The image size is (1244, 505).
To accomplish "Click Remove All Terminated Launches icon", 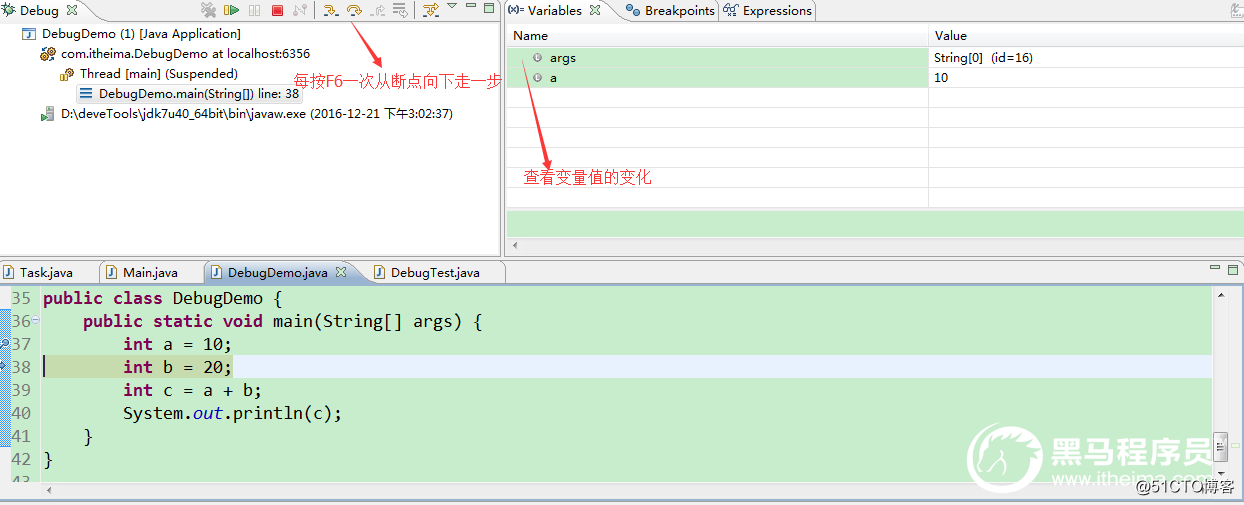I will (208, 10).
